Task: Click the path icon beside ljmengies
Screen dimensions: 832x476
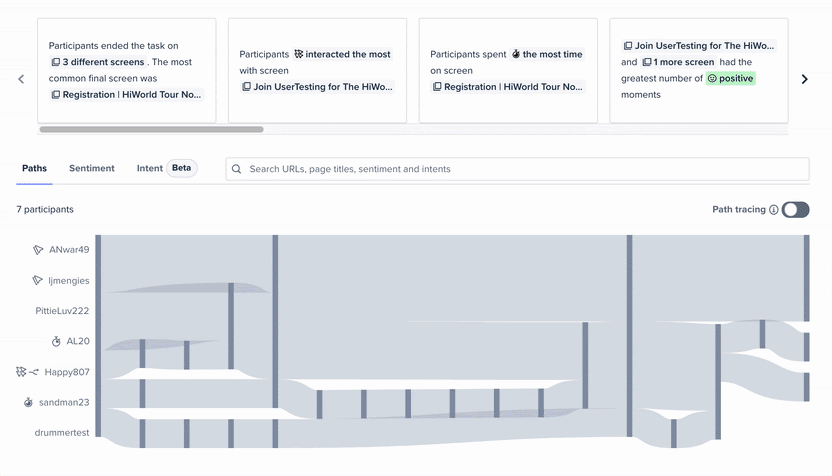Action: pos(38,280)
